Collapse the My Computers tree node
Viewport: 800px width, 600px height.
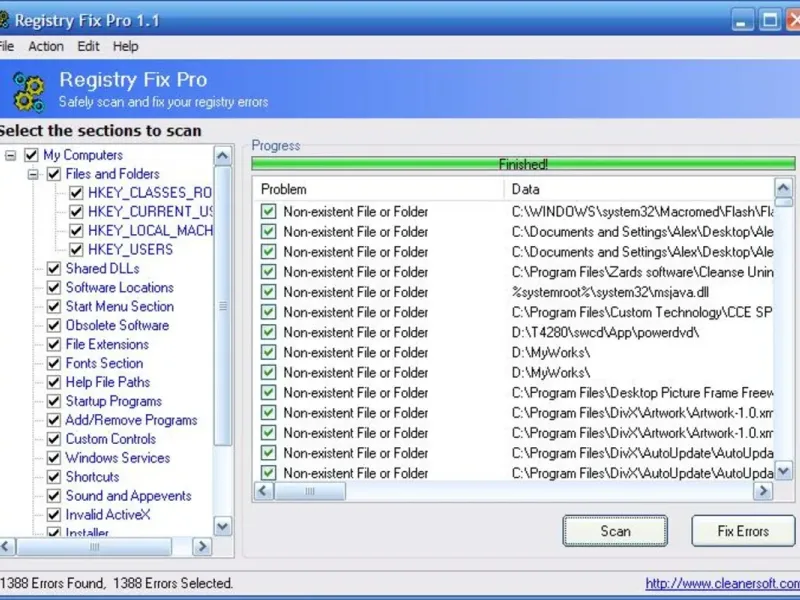click(11, 155)
